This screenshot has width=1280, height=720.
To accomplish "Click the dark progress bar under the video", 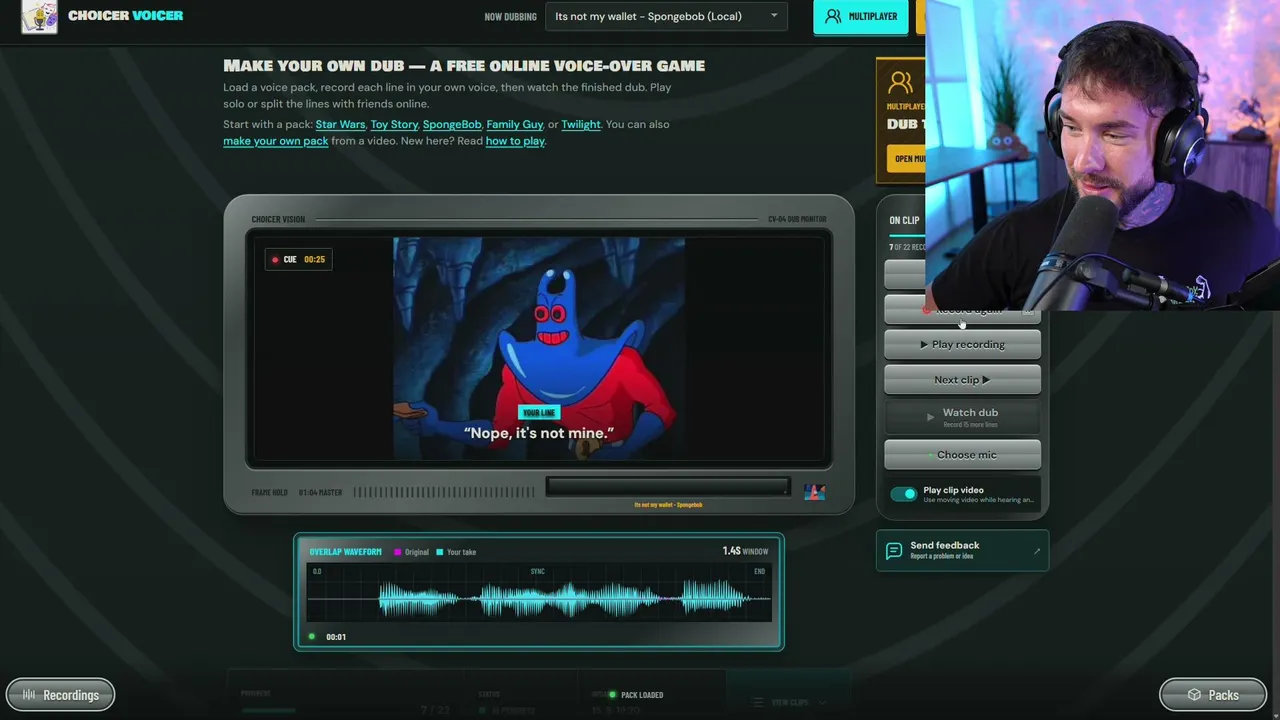I will click(x=668, y=487).
